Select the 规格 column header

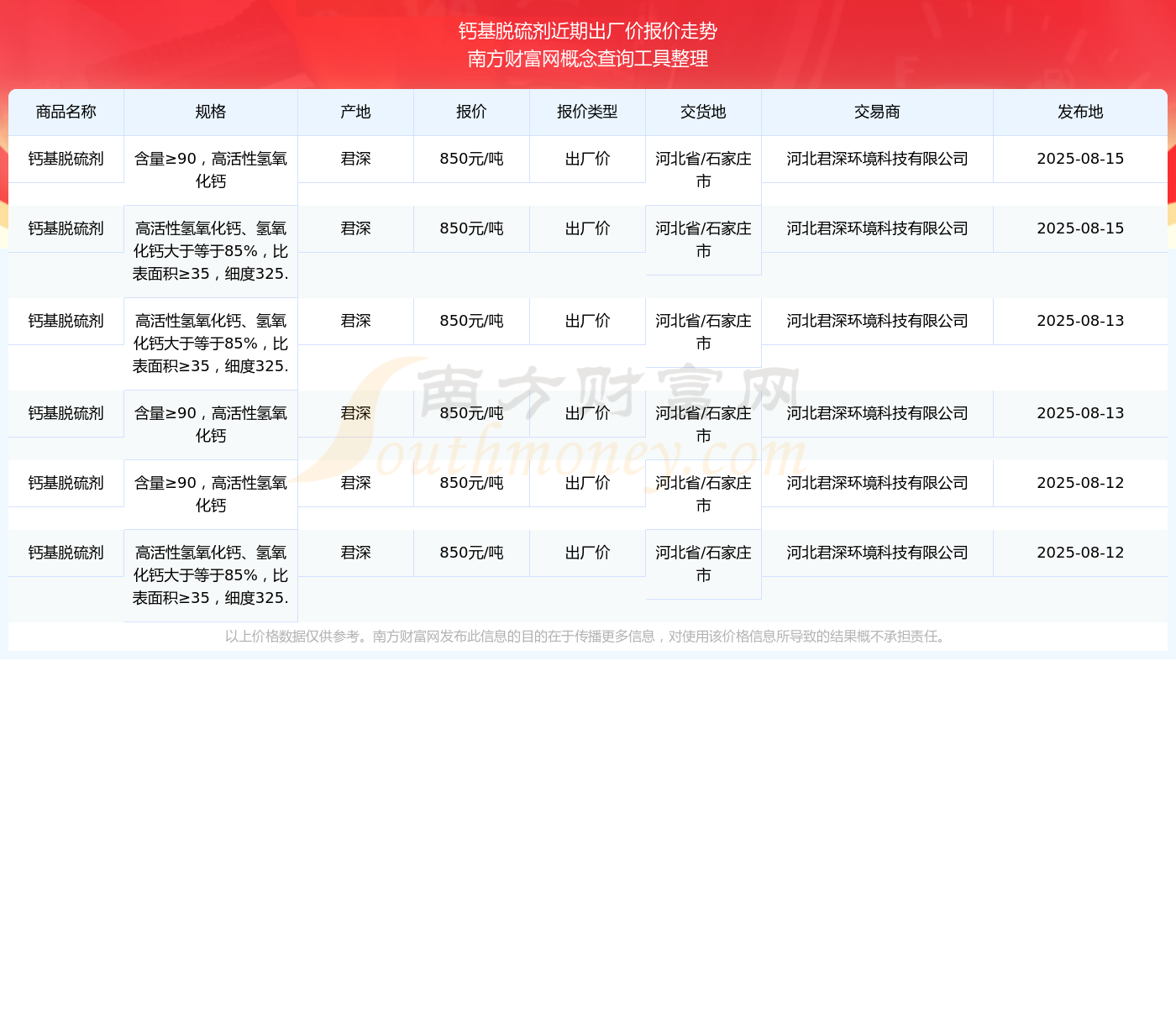[211, 113]
